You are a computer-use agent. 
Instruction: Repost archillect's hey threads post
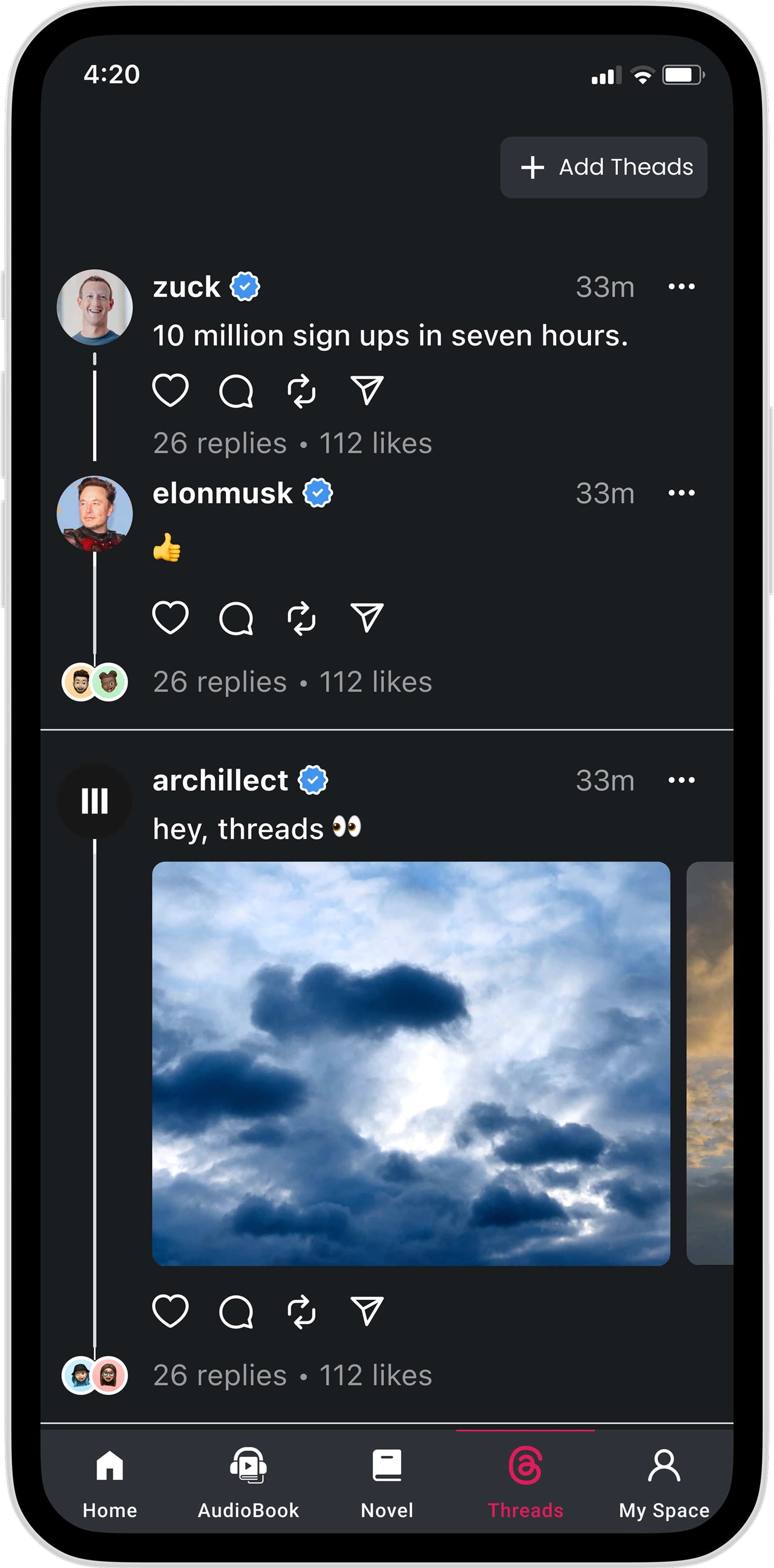302,1312
